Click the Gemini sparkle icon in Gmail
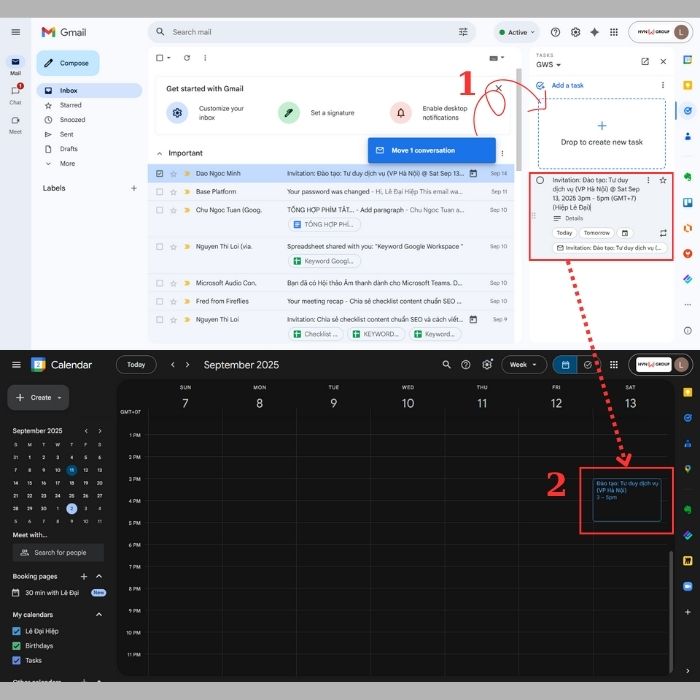700x700 pixels. 594,32
